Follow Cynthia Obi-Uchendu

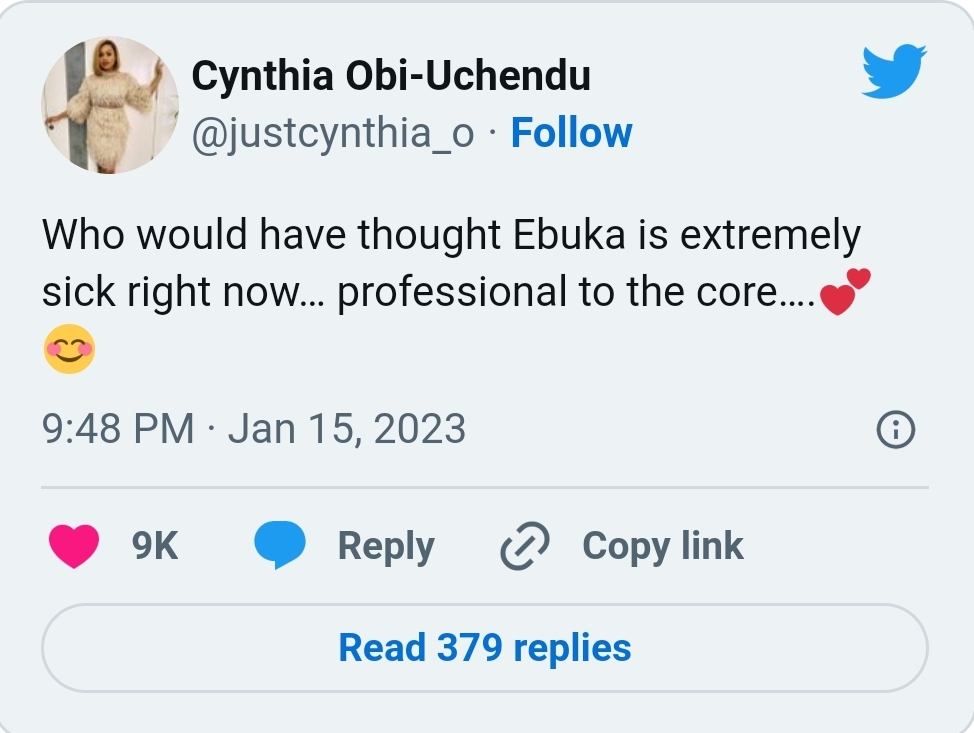pos(571,133)
